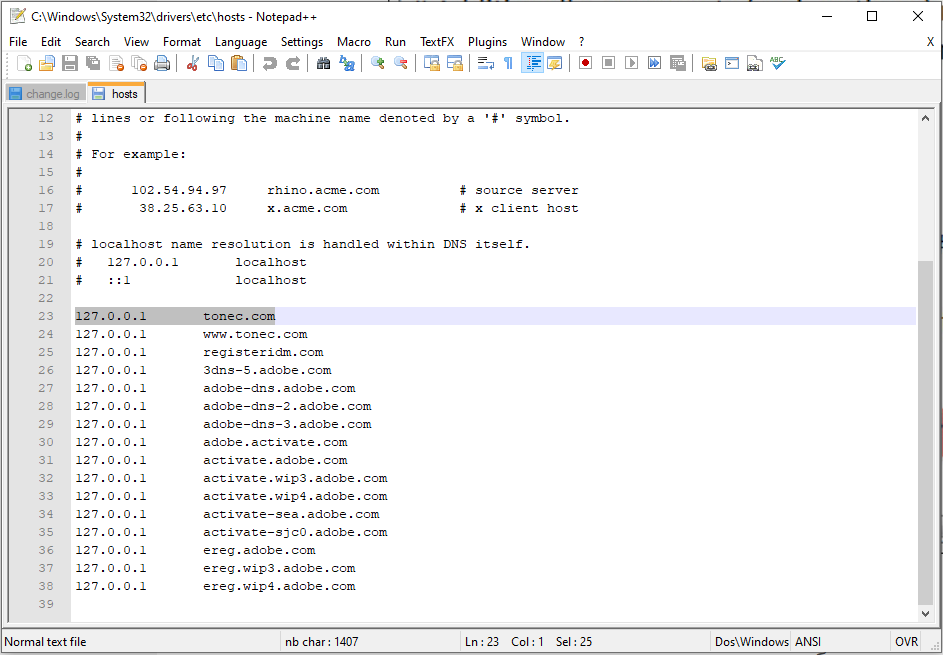Select the hosts tab

pyautogui.click(x=116, y=93)
